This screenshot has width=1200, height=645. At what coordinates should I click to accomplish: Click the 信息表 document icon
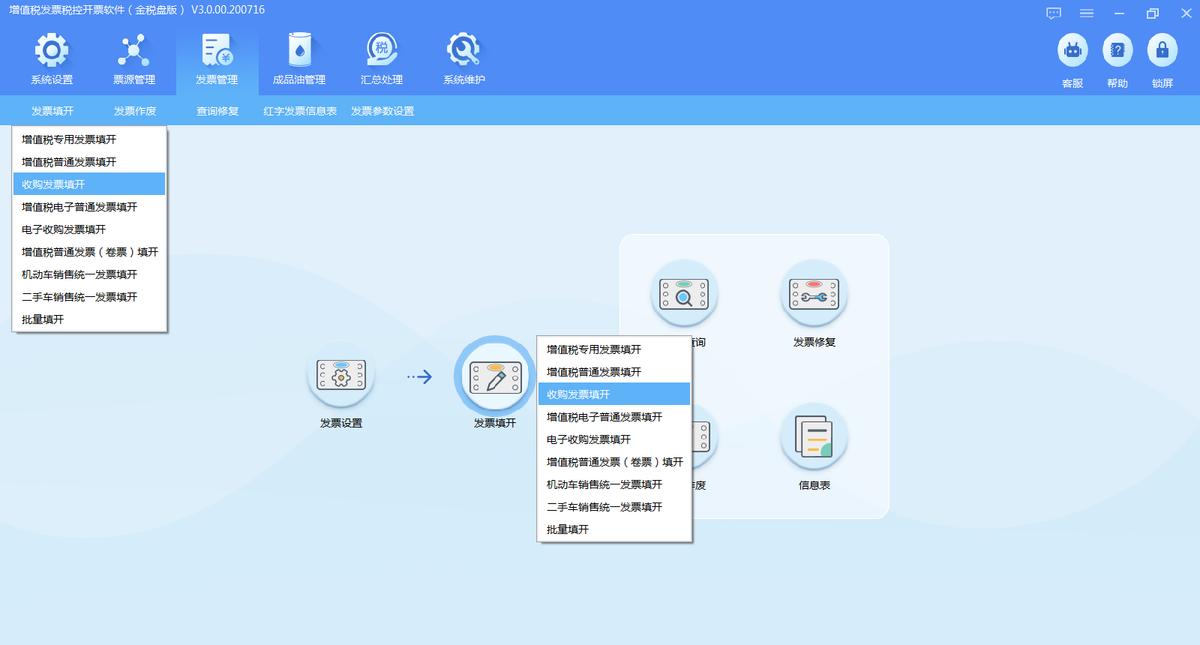click(x=814, y=437)
